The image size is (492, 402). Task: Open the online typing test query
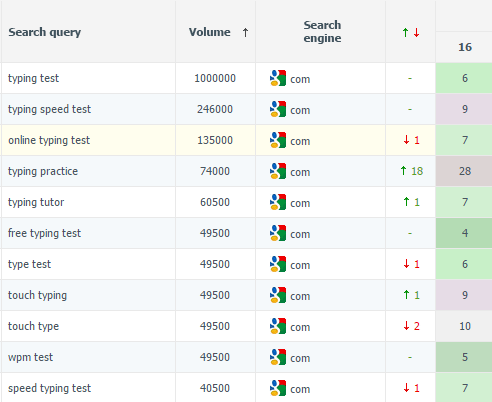49,140
